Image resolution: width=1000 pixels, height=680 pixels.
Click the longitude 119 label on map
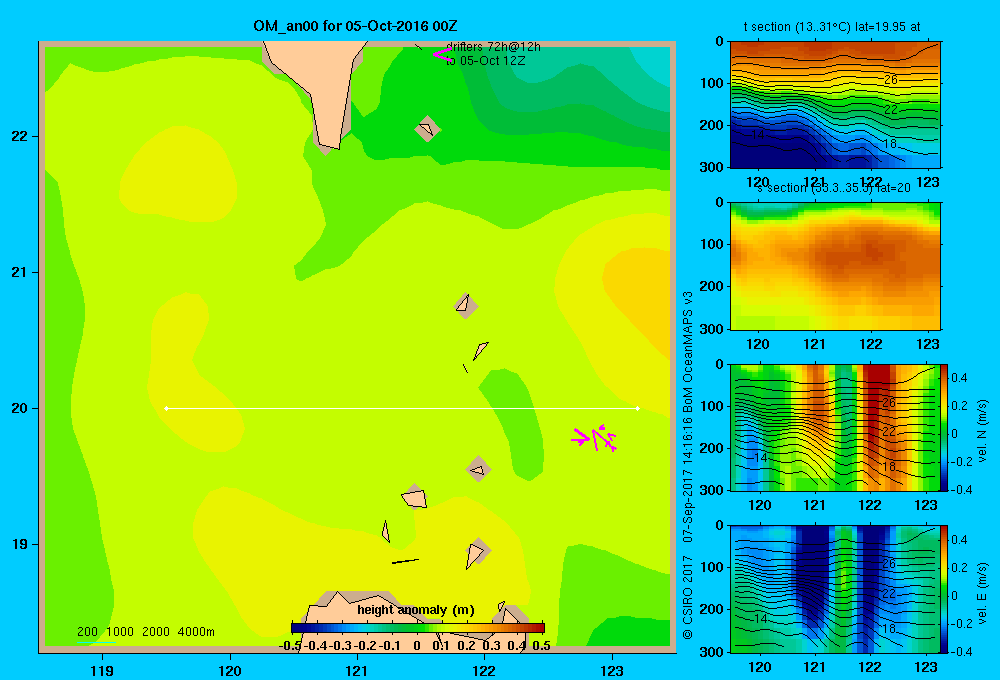102,670
